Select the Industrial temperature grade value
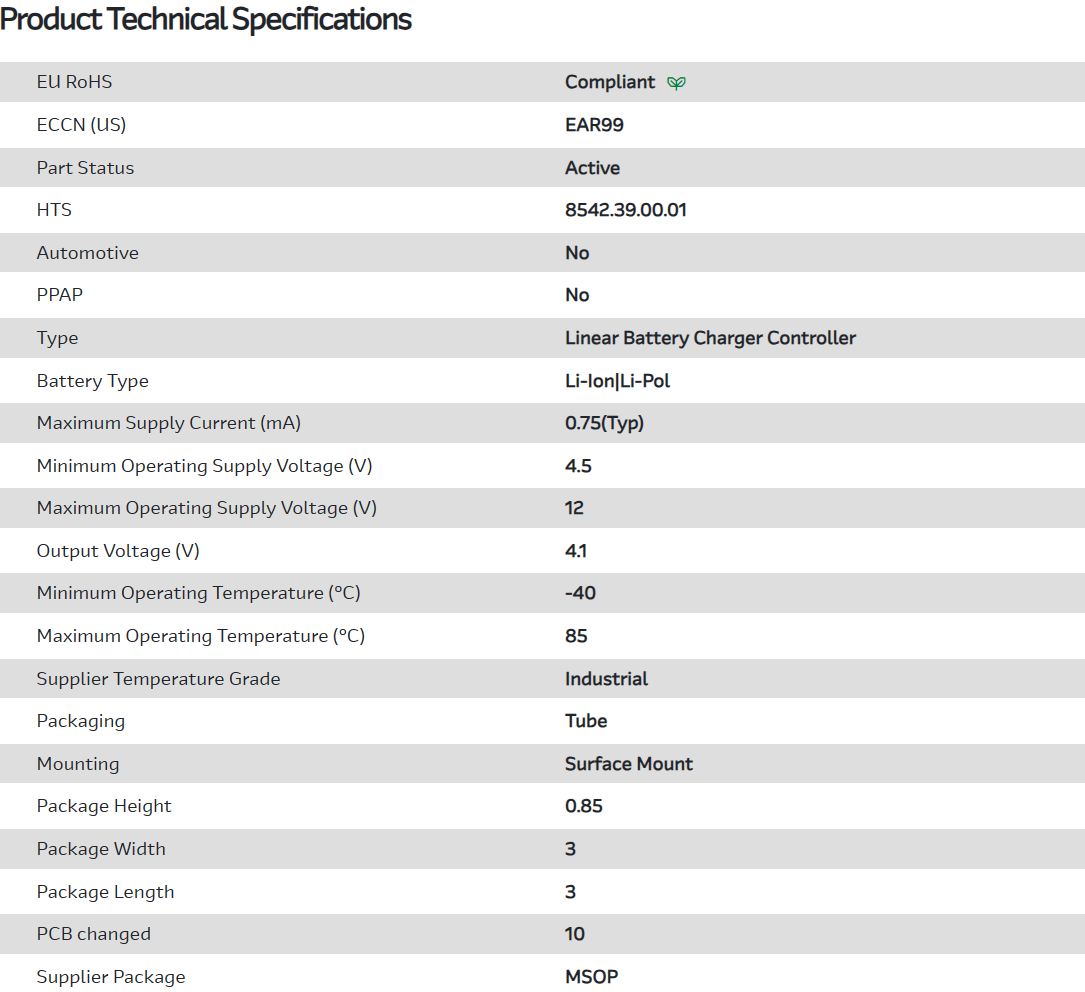Viewport: 1085px width, 992px height. [606, 679]
